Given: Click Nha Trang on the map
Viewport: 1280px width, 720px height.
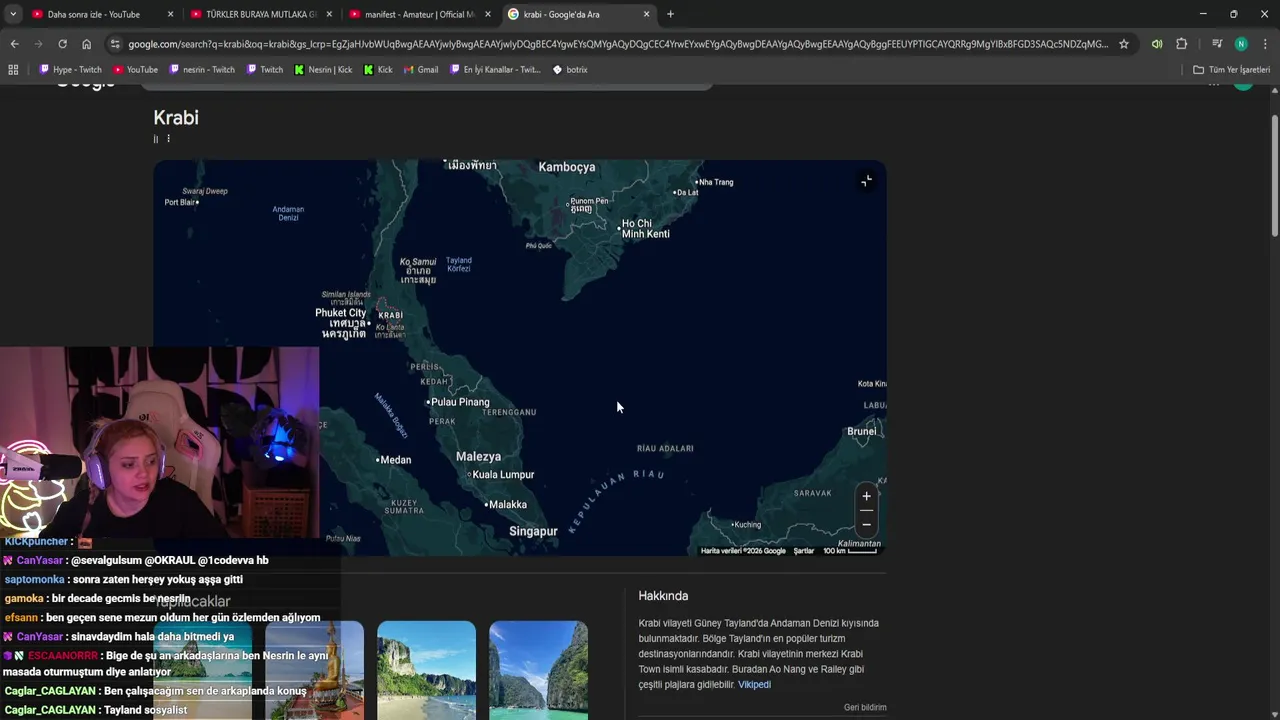Looking at the screenshot, I should pos(715,182).
